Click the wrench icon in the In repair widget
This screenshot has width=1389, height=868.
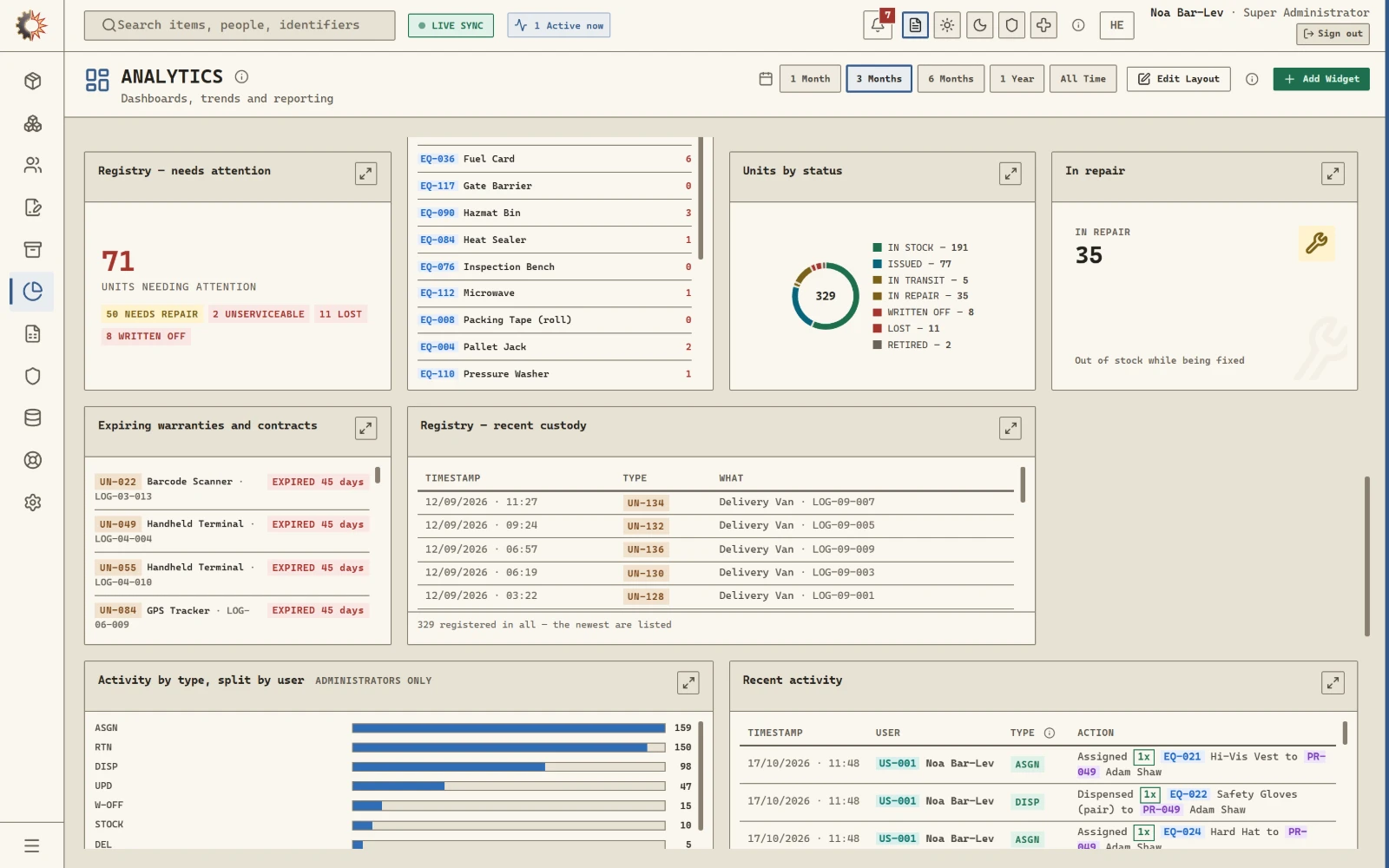click(1316, 243)
